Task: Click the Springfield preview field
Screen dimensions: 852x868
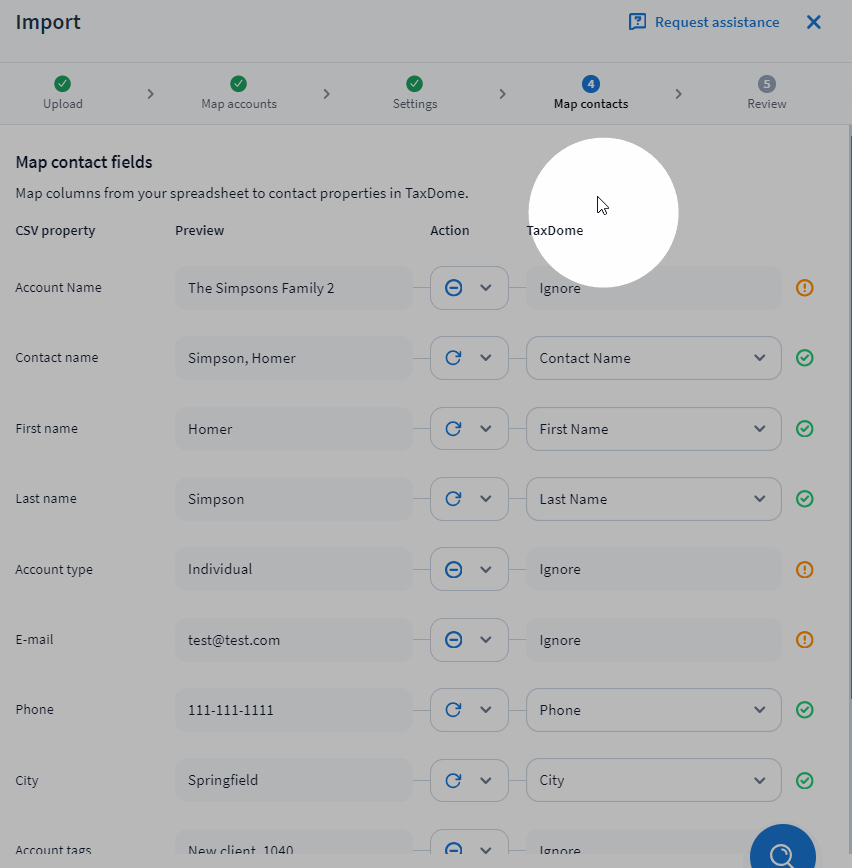Action: (293, 781)
